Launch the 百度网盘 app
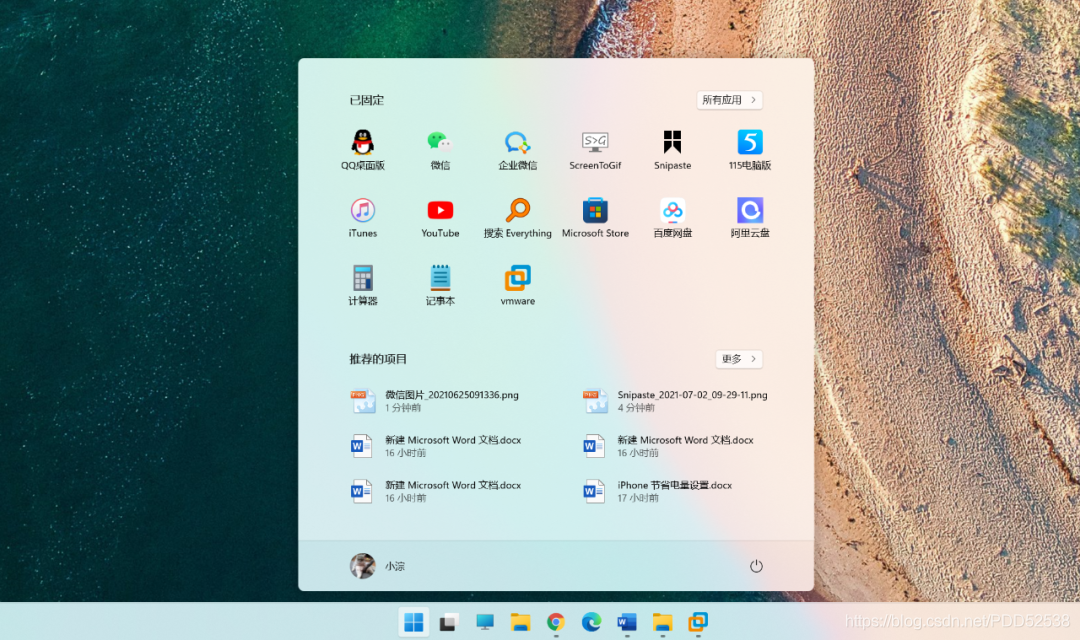Screen dimensions: 1080x640 [672, 217]
